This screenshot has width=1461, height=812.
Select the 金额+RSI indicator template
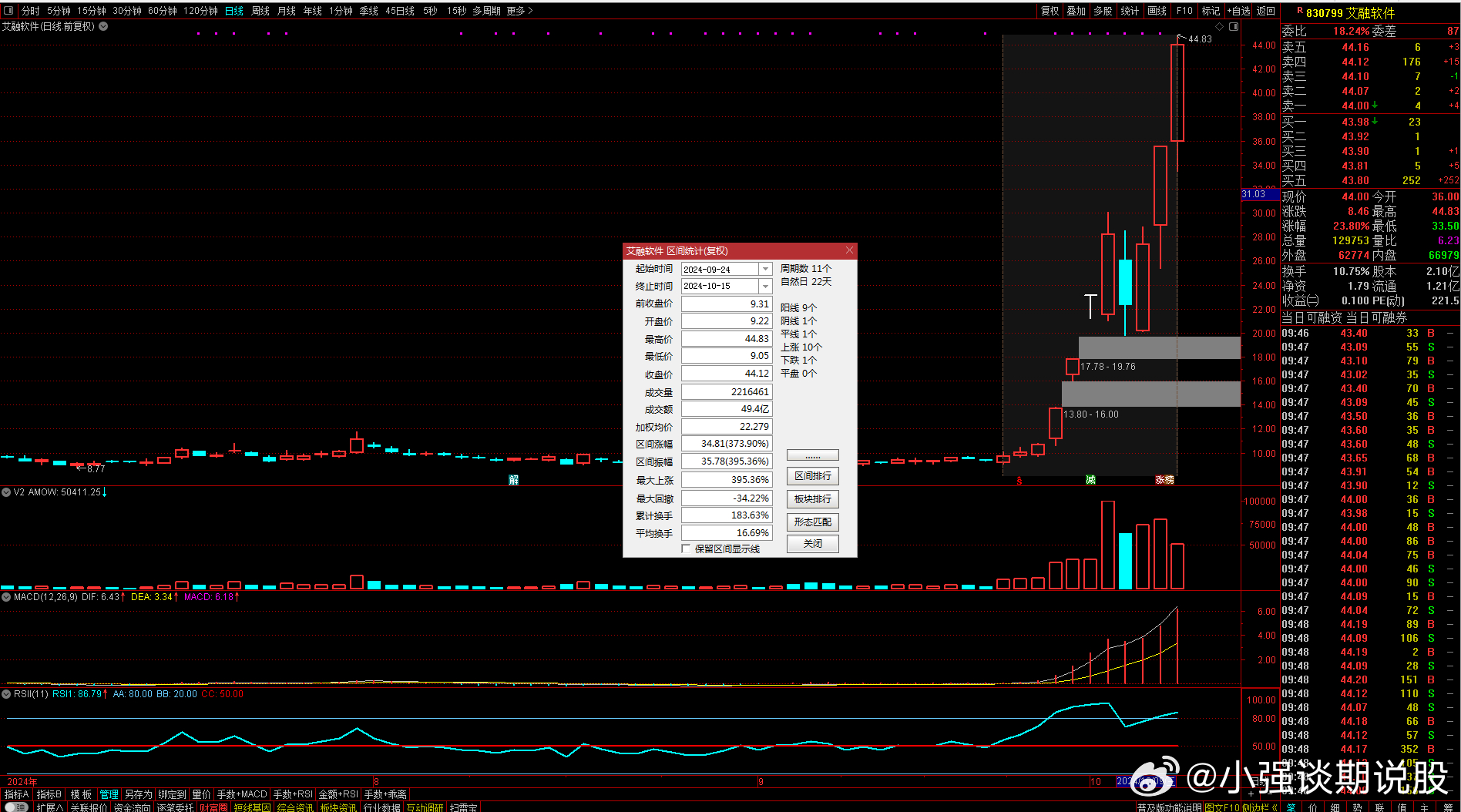tap(338, 794)
